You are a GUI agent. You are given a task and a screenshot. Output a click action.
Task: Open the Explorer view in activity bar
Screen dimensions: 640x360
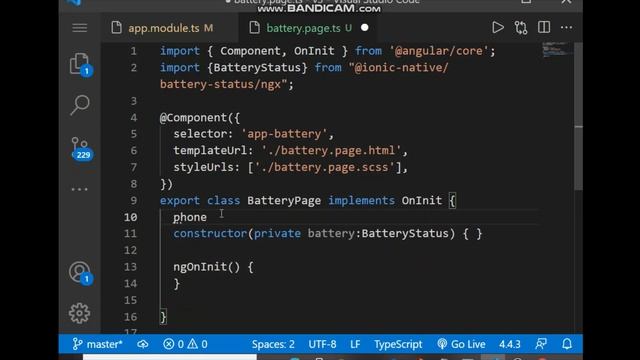[x=80, y=64]
